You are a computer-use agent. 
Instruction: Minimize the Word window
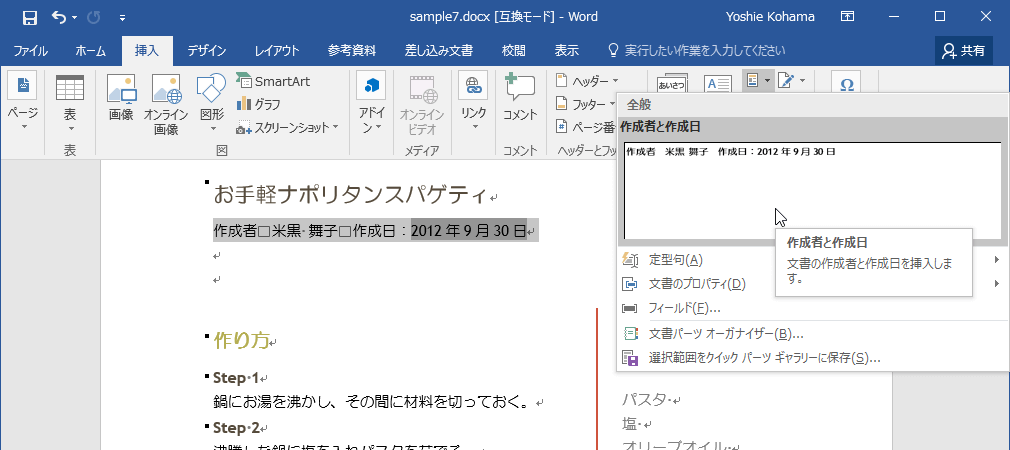(x=895, y=17)
